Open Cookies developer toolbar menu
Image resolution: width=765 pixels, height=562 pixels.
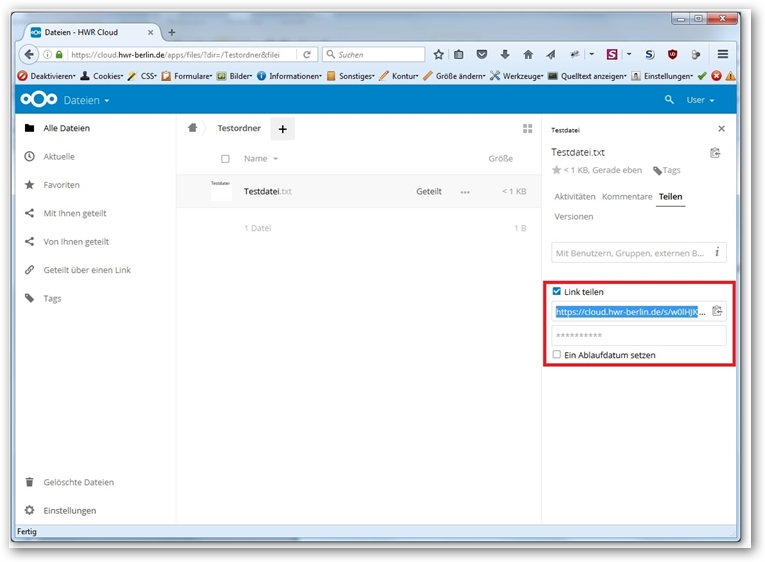102,76
